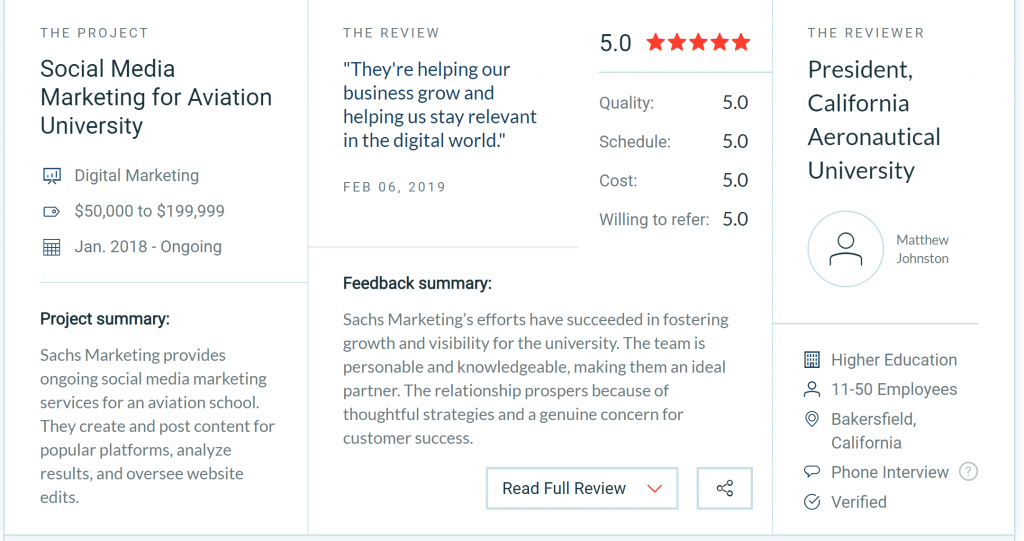The width and height of the screenshot is (1024, 541).
Task: Click the Phone Interview speech bubble icon
Action: click(x=812, y=472)
